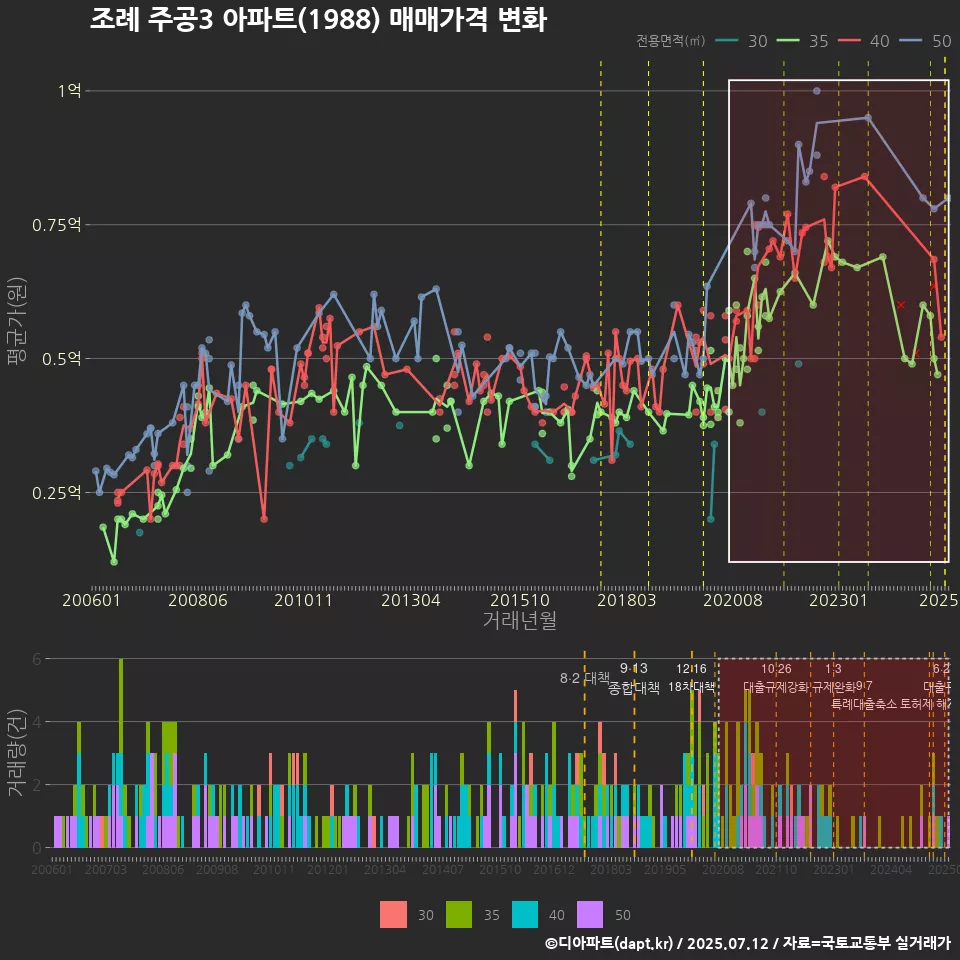This screenshot has height=960, width=960.
Task: Click the volume axis label 0
Action: (37, 848)
